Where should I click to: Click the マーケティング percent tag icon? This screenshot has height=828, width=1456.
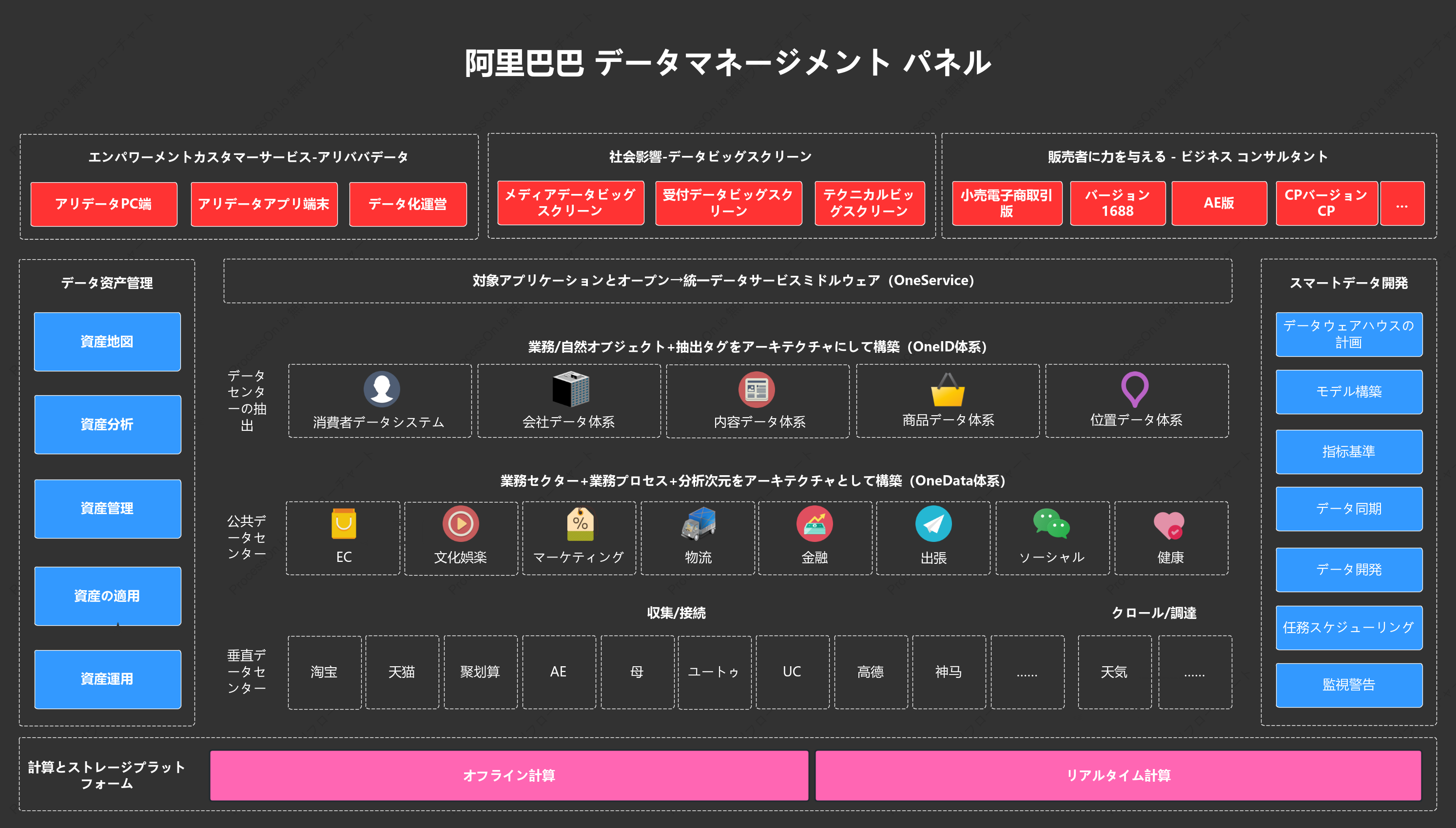point(580,524)
